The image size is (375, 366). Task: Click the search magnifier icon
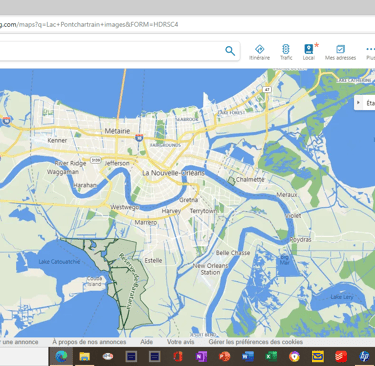(230, 51)
